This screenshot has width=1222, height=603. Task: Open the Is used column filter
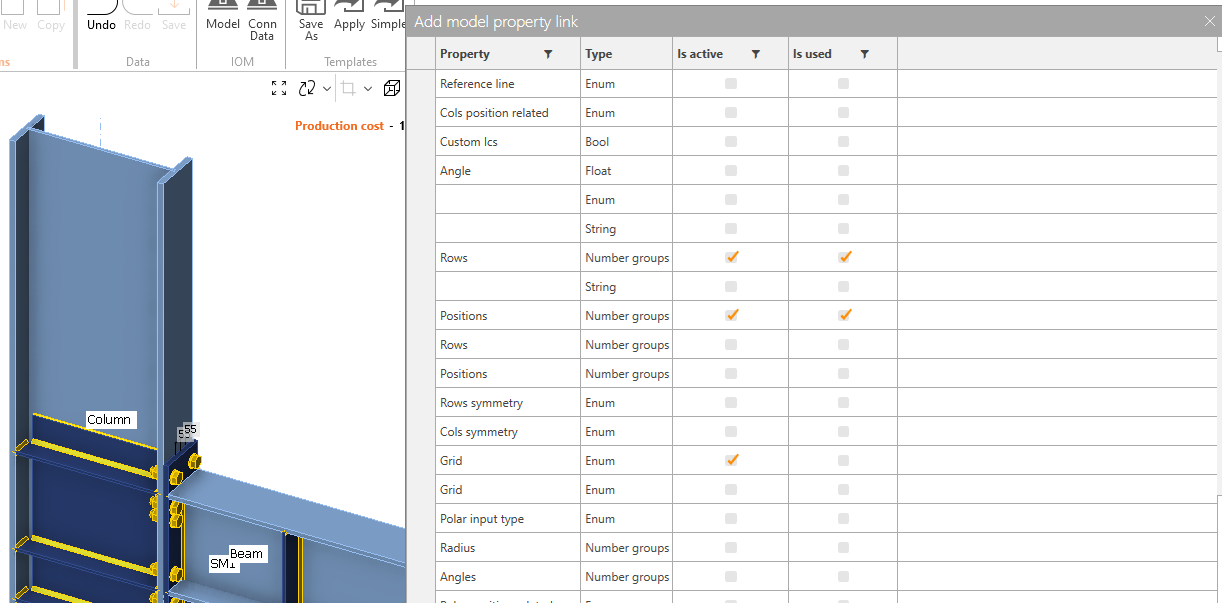click(866, 53)
